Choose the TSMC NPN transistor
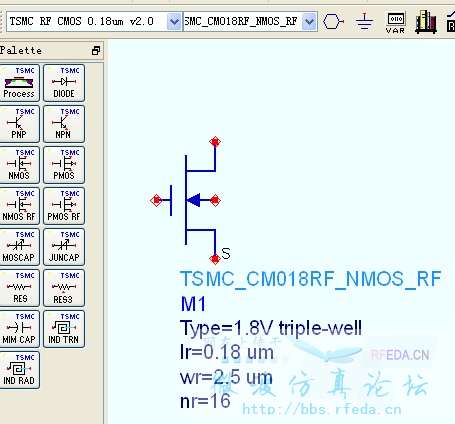The width and height of the screenshot is (455, 424). point(64,124)
